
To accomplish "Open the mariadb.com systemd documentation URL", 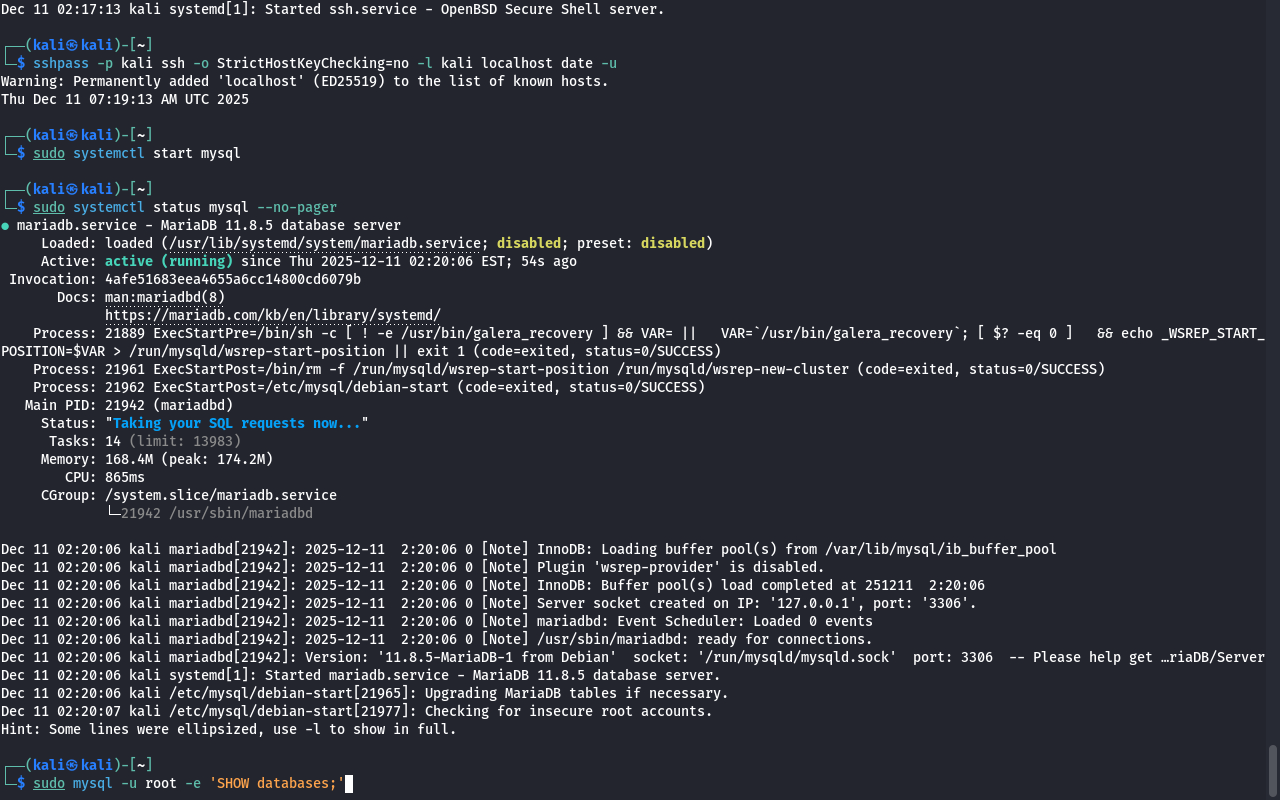I will (272, 315).
